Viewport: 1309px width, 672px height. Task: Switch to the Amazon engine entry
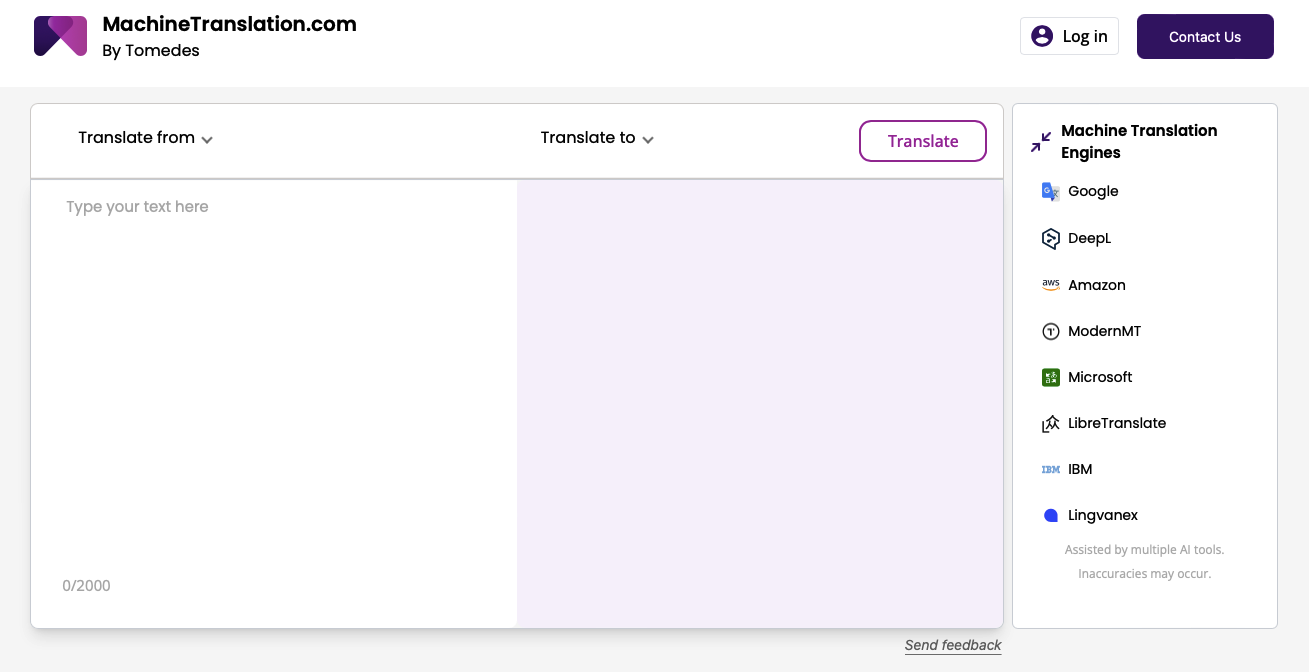click(1096, 285)
